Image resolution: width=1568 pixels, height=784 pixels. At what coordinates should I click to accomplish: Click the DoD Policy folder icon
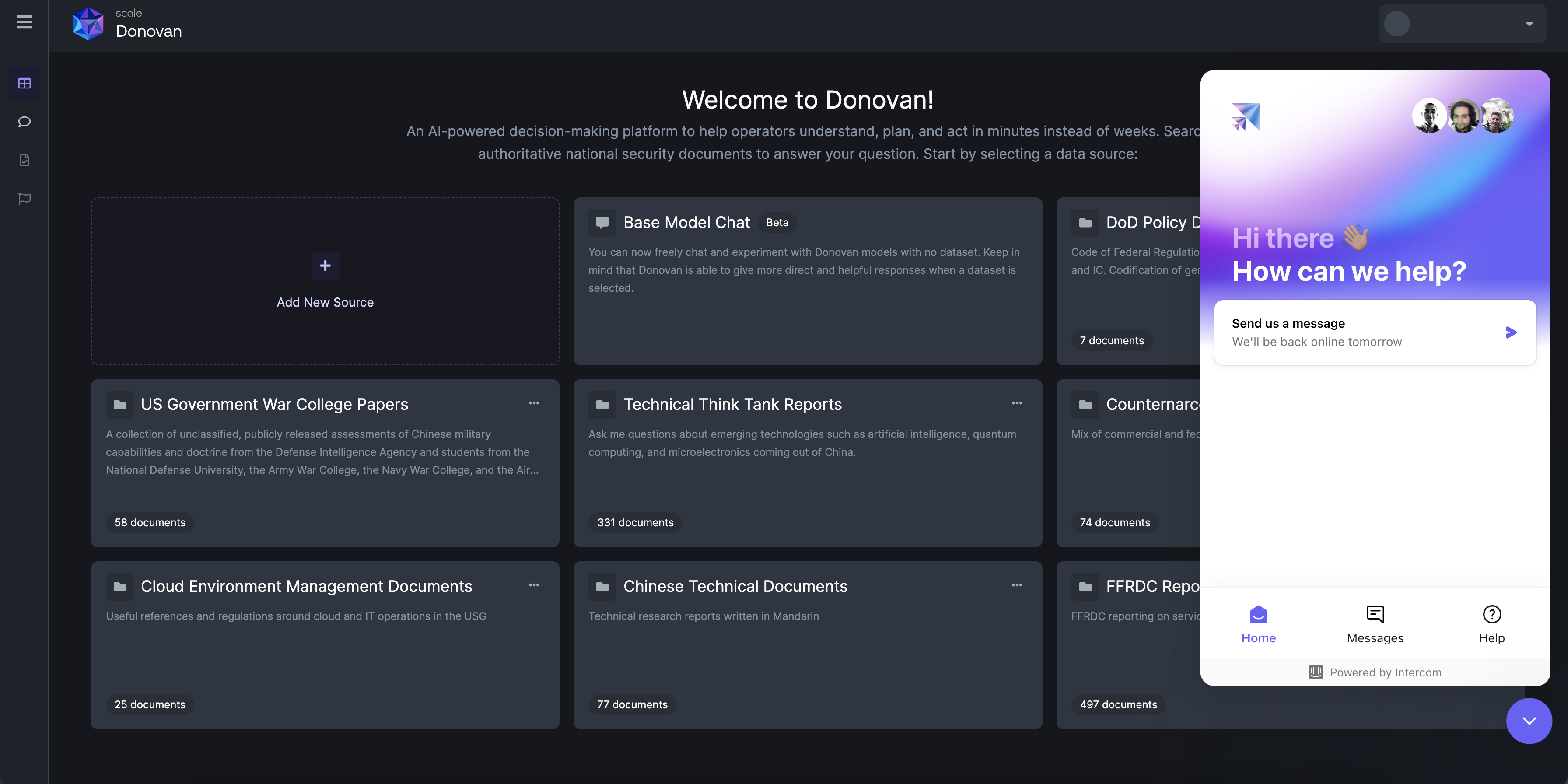(x=1085, y=222)
